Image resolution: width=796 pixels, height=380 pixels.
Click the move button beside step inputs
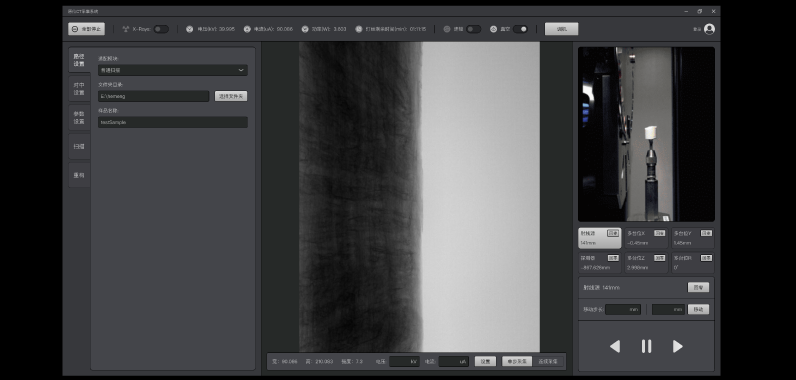coord(699,309)
